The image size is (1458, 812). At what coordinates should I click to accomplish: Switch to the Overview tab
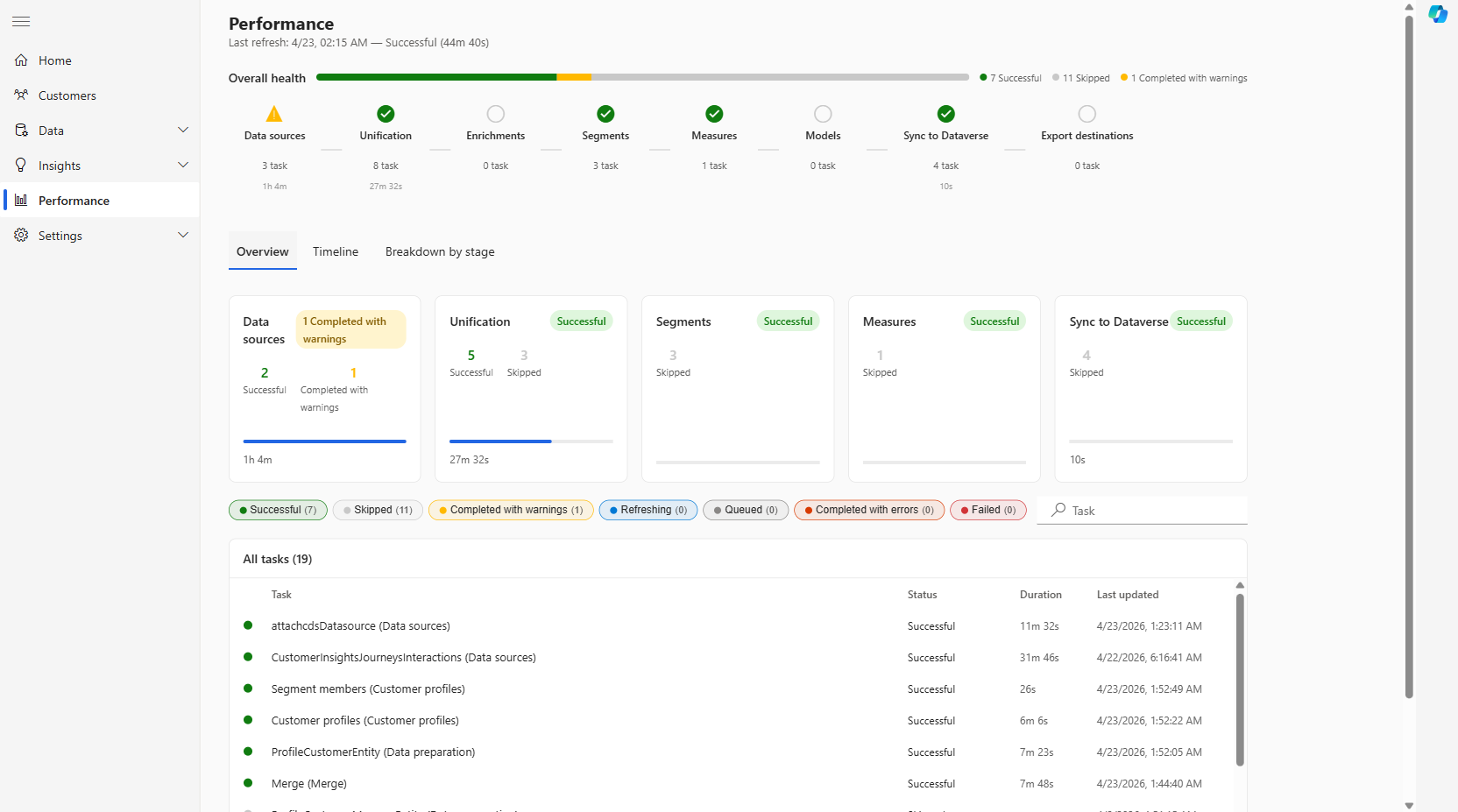coord(263,251)
